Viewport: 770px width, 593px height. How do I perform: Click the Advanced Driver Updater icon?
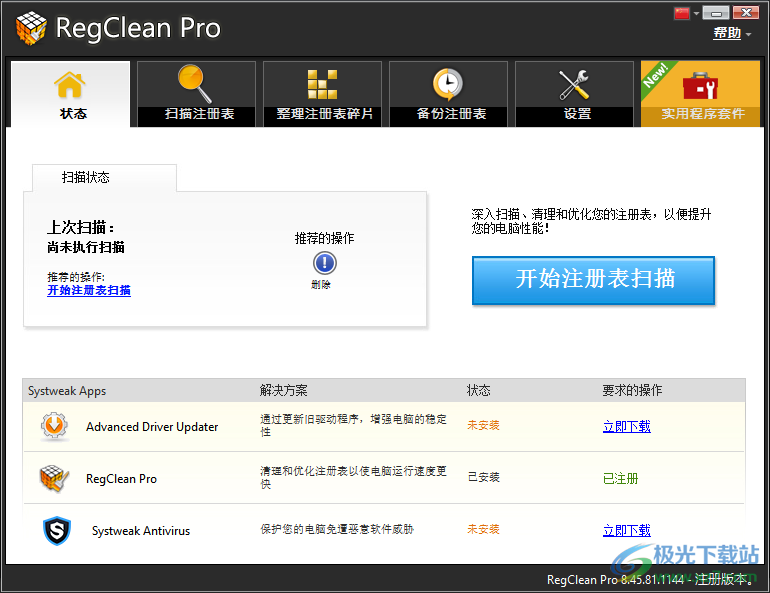54,426
